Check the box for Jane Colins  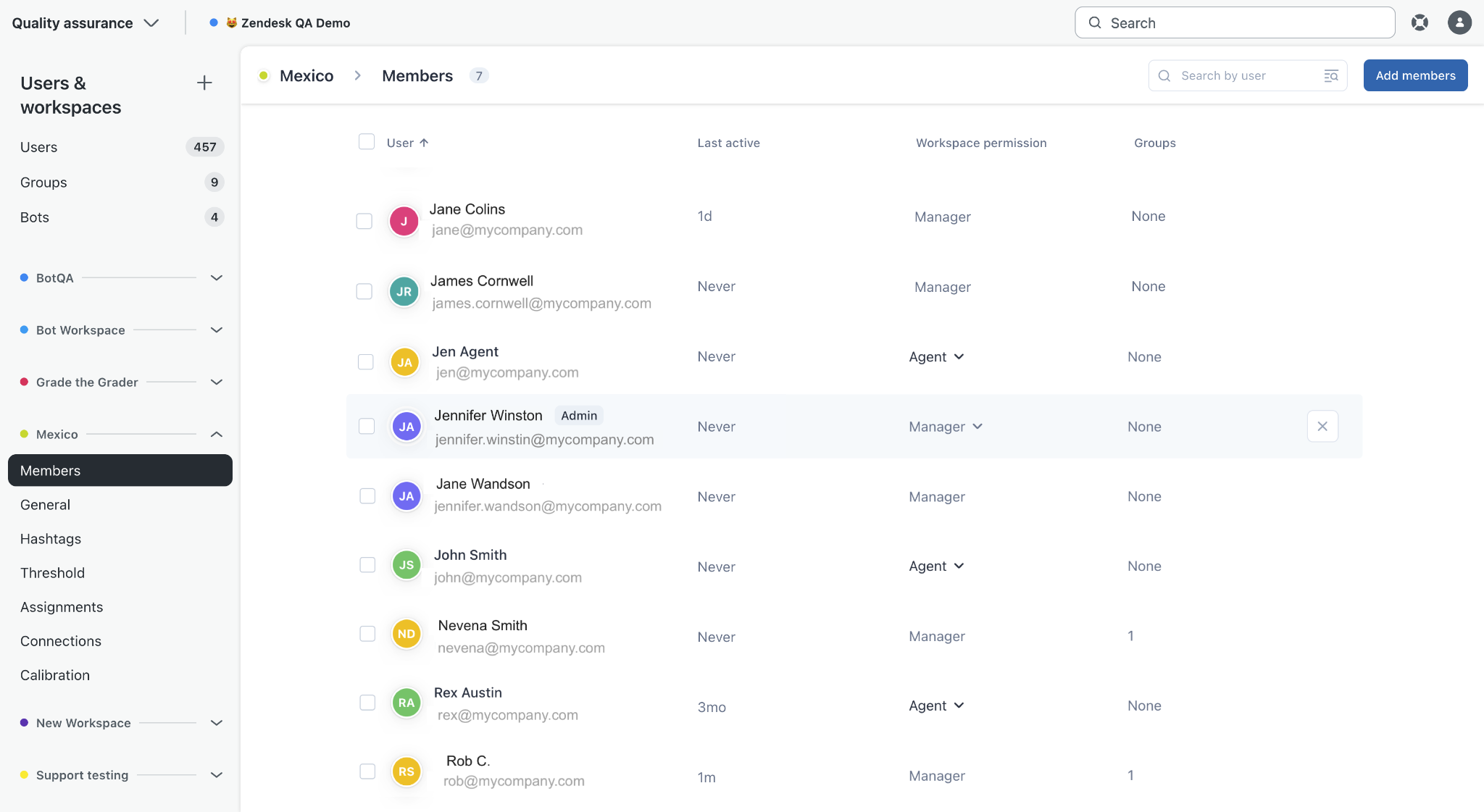(x=364, y=221)
